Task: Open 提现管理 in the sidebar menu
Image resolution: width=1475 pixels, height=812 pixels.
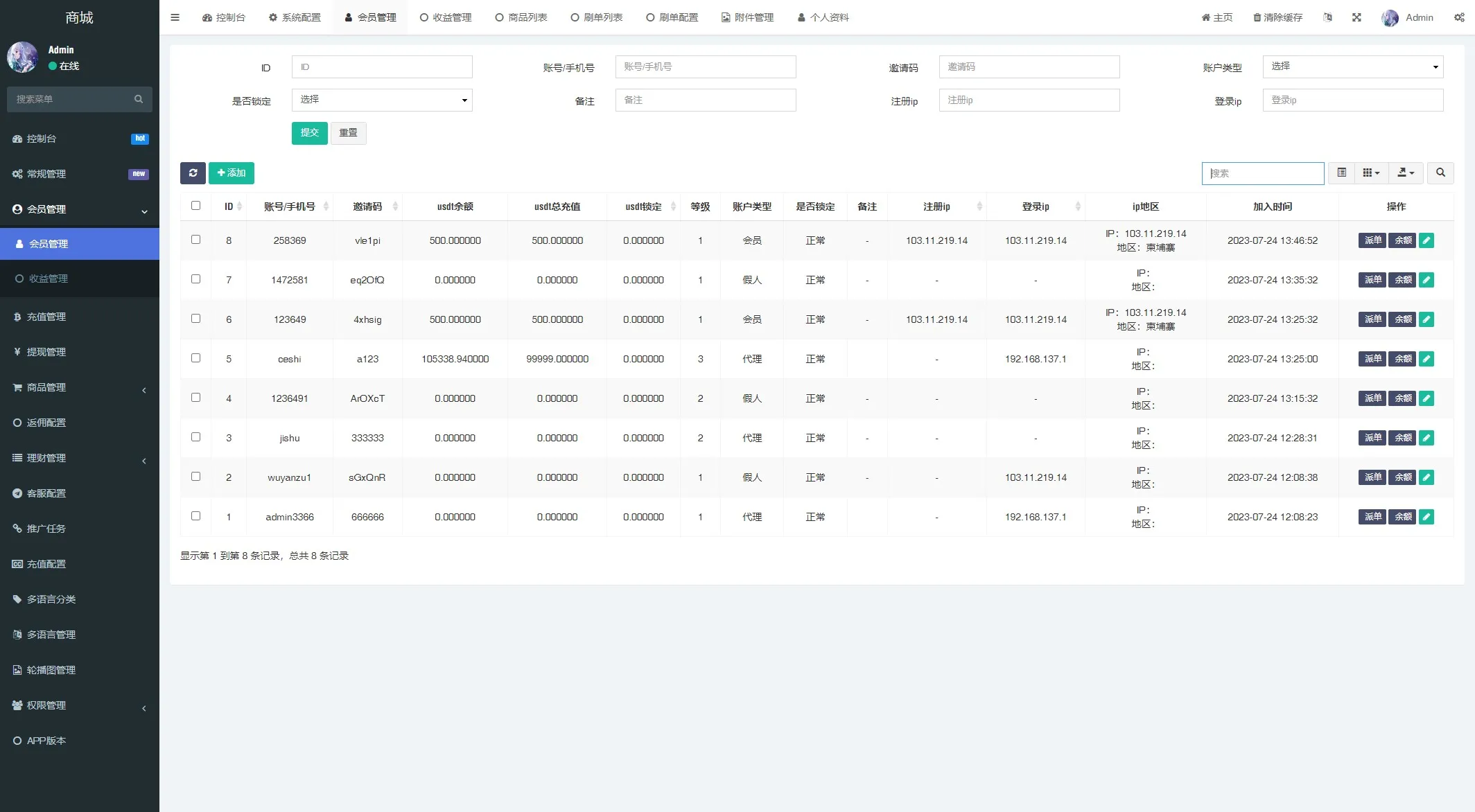Action: pos(46,352)
